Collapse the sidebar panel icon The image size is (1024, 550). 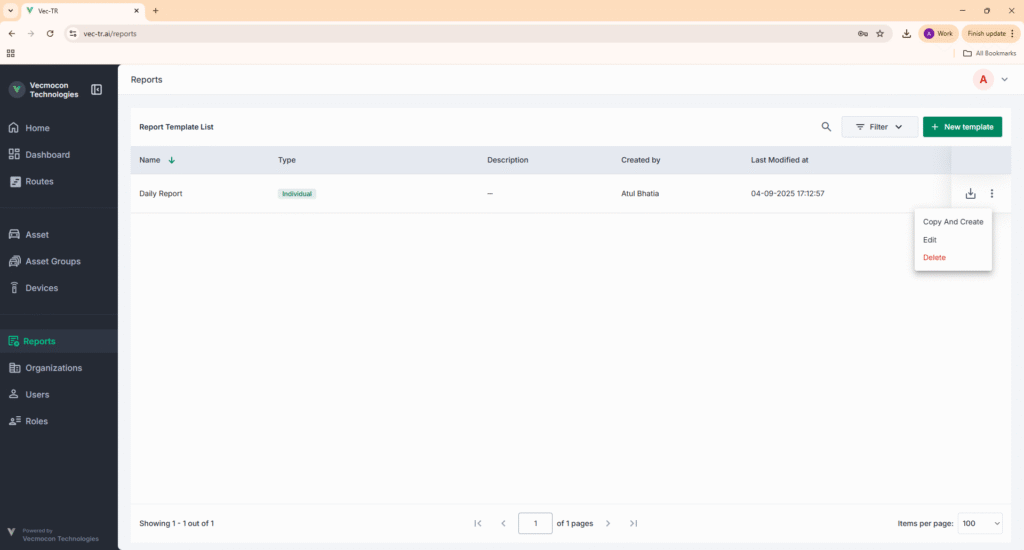pos(97,90)
